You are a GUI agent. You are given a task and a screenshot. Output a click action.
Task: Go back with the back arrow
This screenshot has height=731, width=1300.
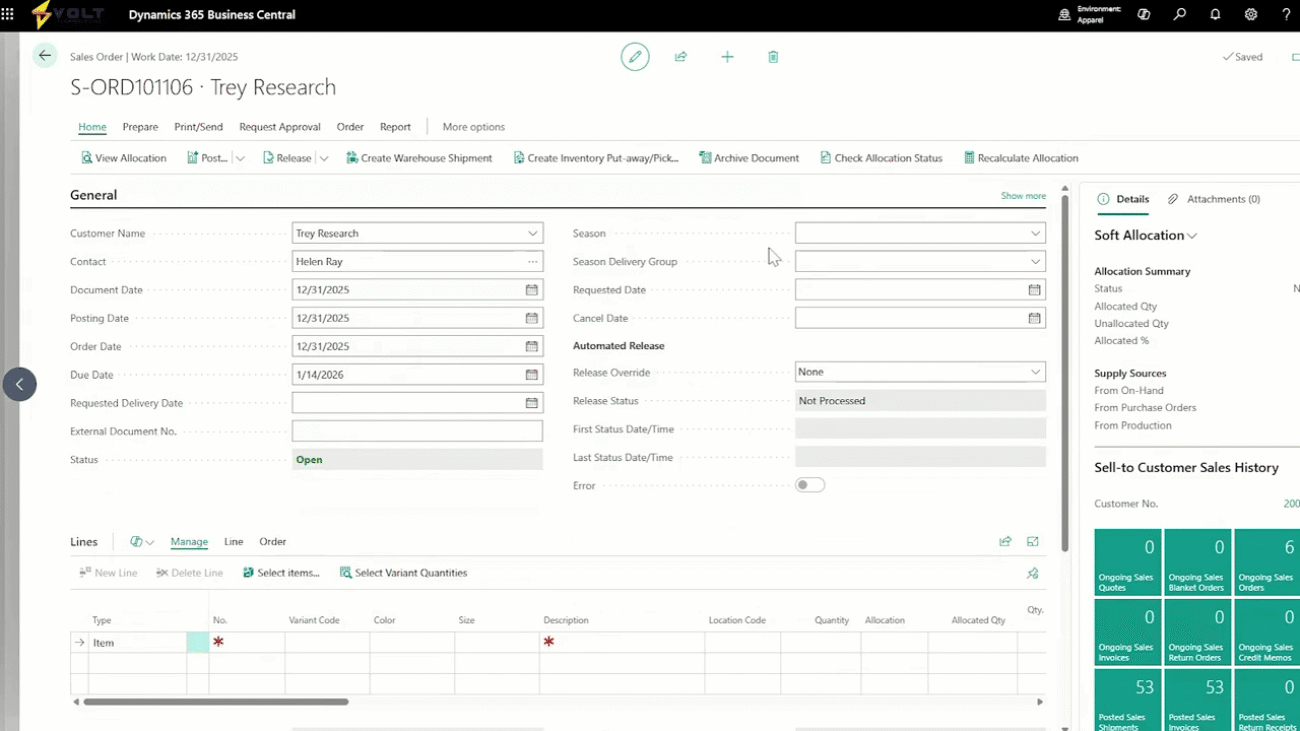coord(45,56)
